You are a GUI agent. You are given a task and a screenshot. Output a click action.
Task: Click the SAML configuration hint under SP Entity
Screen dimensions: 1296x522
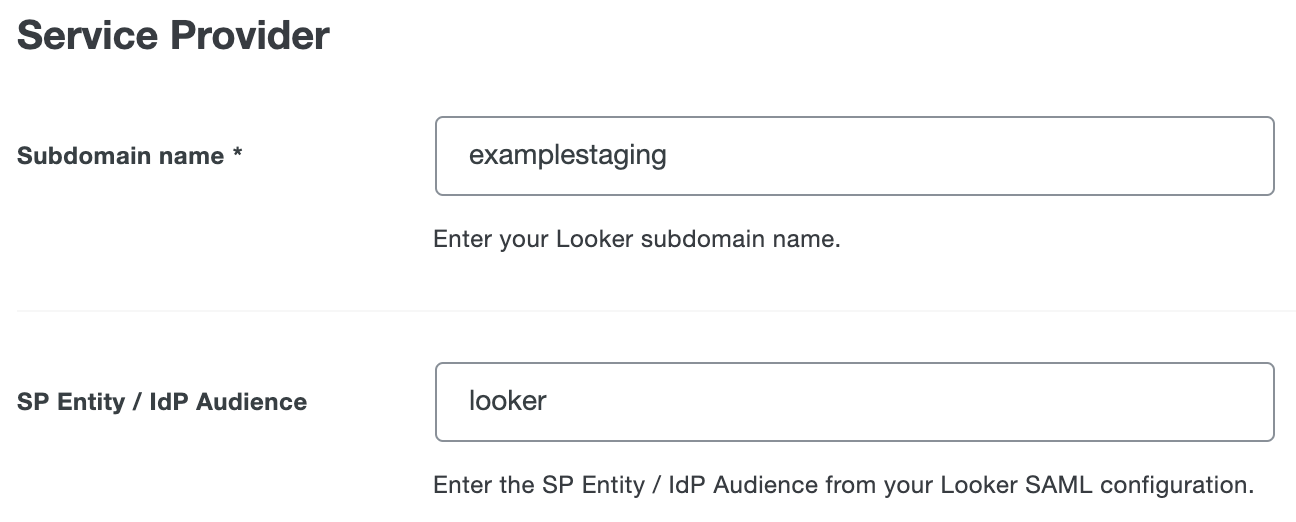842,486
